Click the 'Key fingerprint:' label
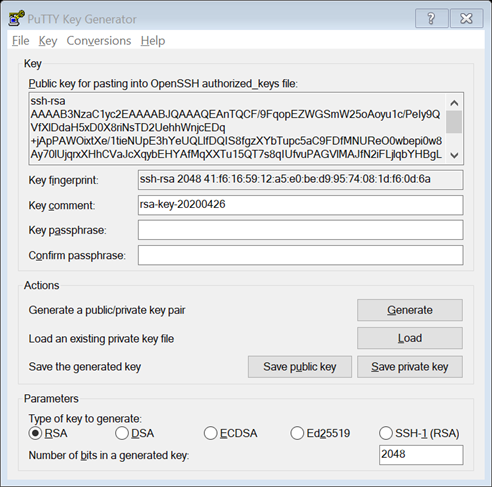492x487 pixels. click(63, 180)
